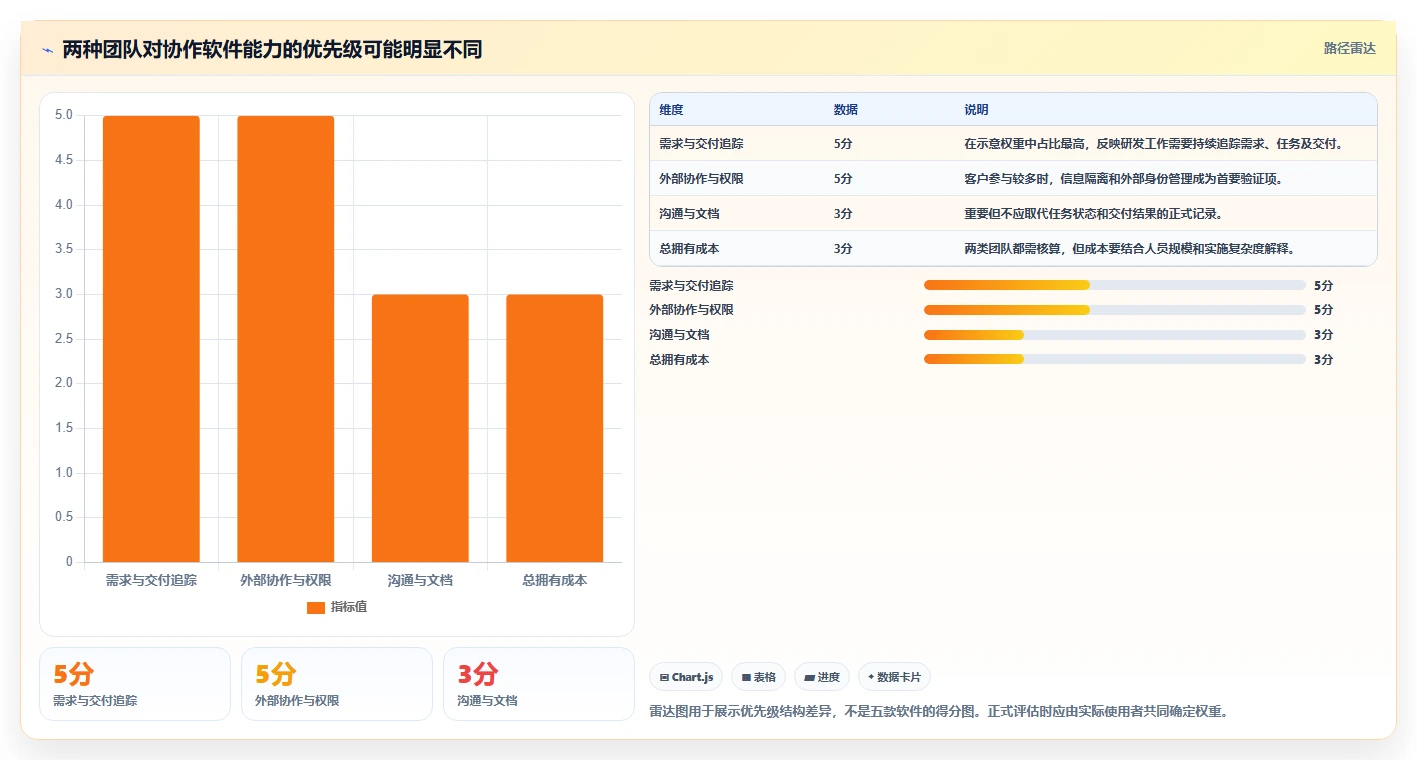Select the 5分 外部协作与权限 data card
The width and height of the screenshot is (1417, 760).
(337, 684)
